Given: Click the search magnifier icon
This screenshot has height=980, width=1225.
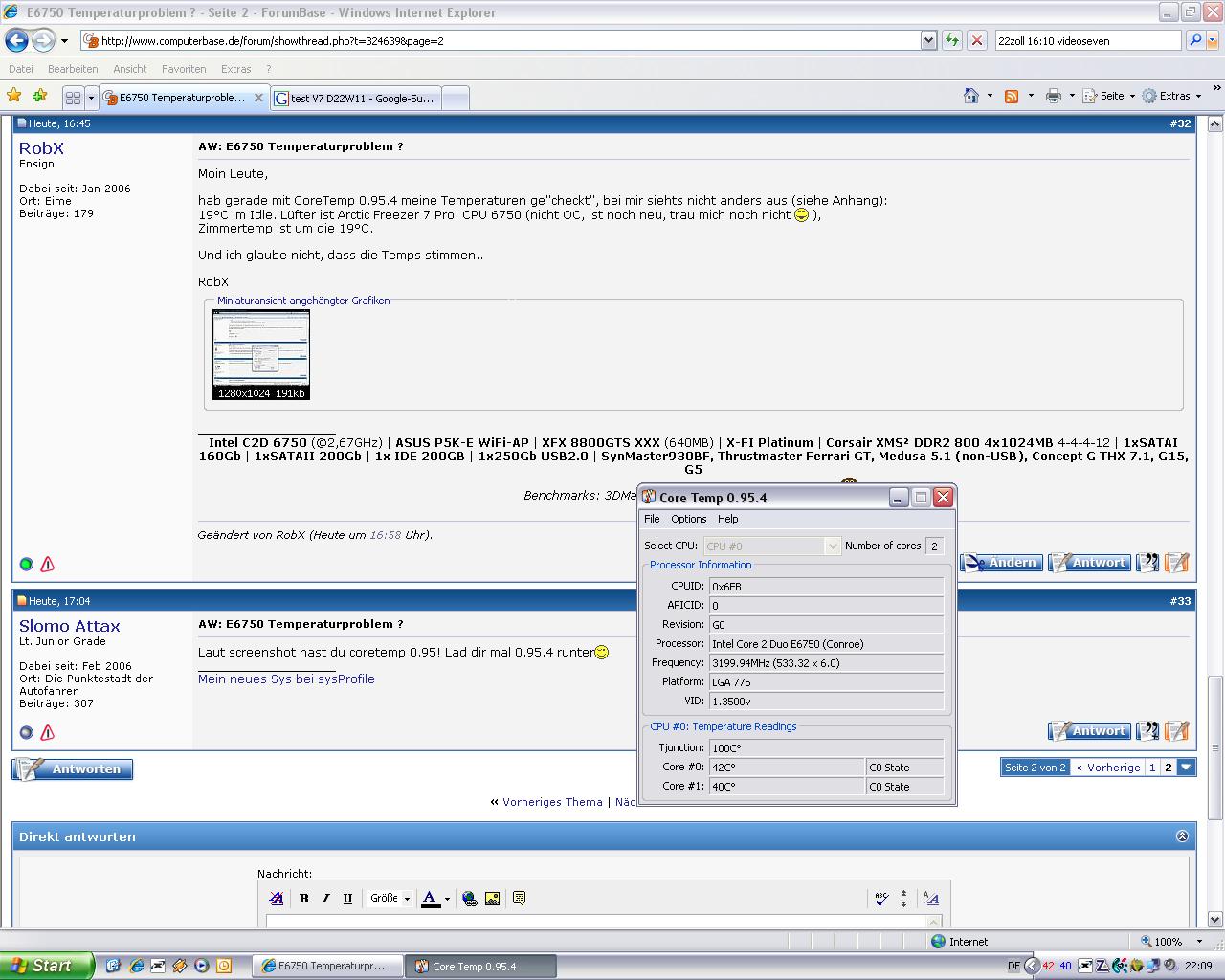Looking at the screenshot, I should point(1194,40).
